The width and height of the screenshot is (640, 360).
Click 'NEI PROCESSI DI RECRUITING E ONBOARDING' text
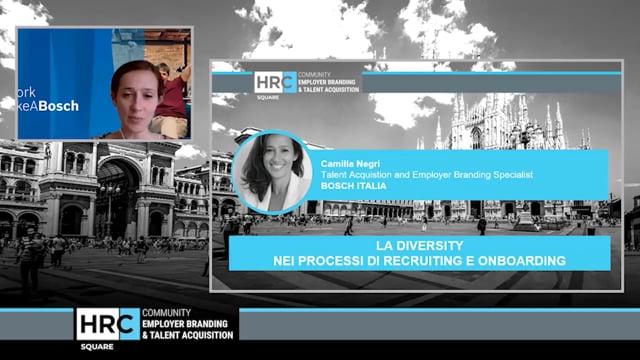pos(420,261)
